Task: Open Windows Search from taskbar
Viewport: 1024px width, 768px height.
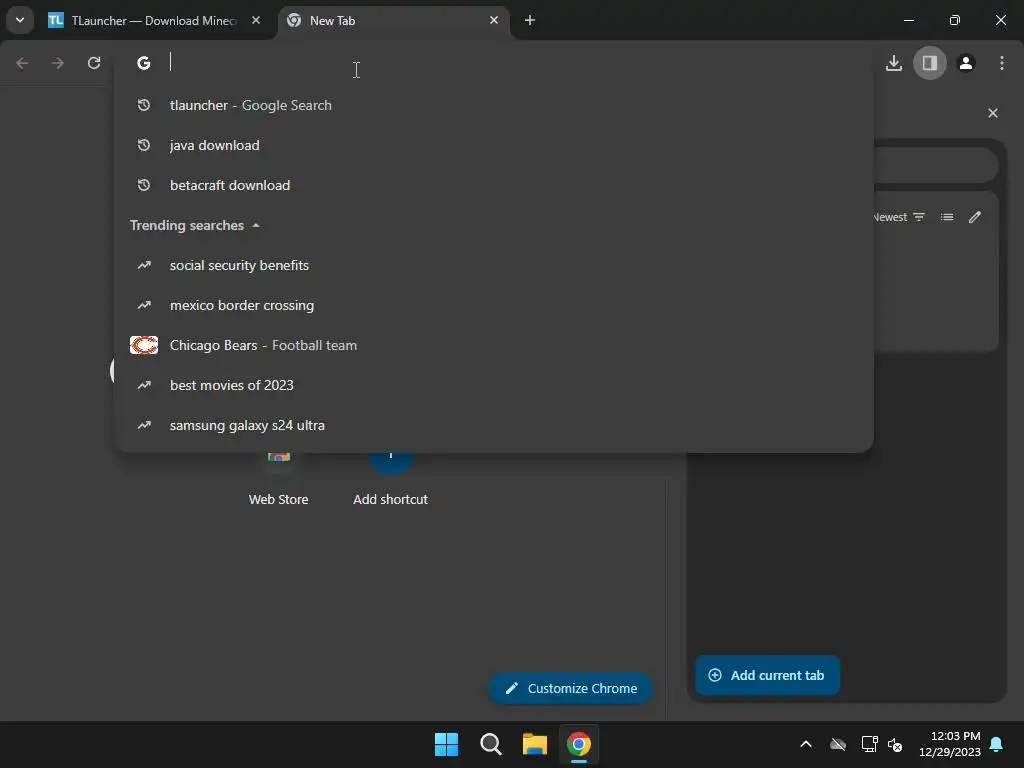Action: click(490, 744)
